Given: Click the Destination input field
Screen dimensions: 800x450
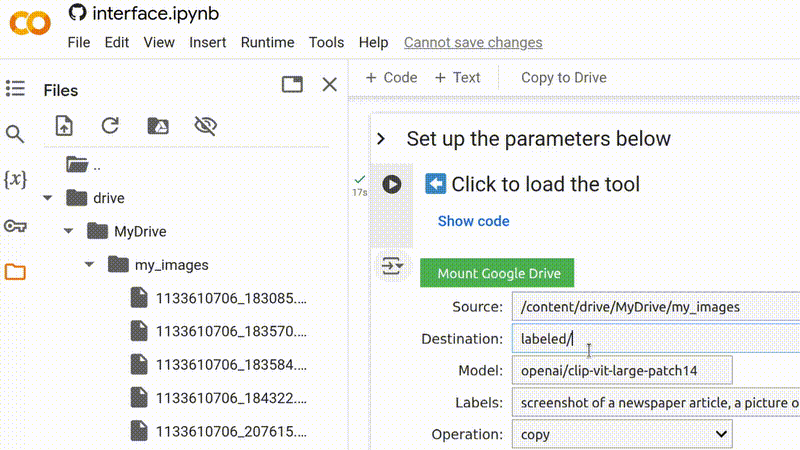Looking at the screenshot, I should pos(655,339).
